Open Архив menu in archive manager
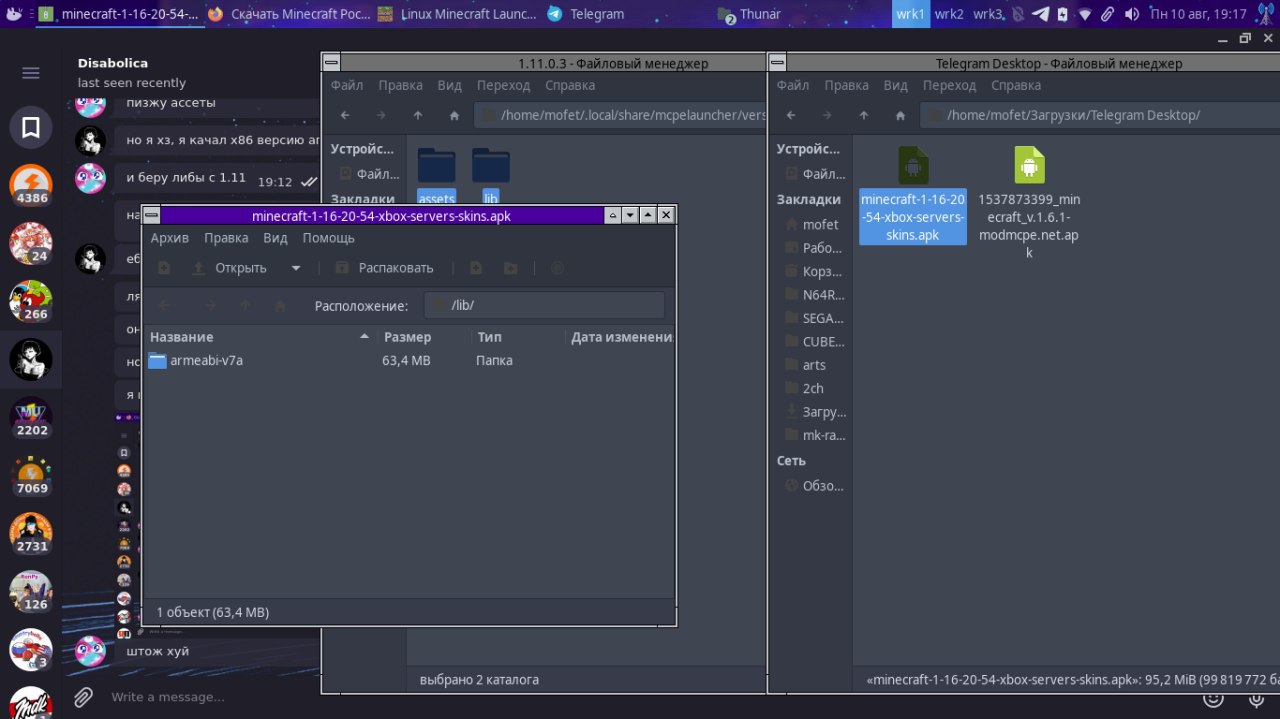 tap(170, 238)
